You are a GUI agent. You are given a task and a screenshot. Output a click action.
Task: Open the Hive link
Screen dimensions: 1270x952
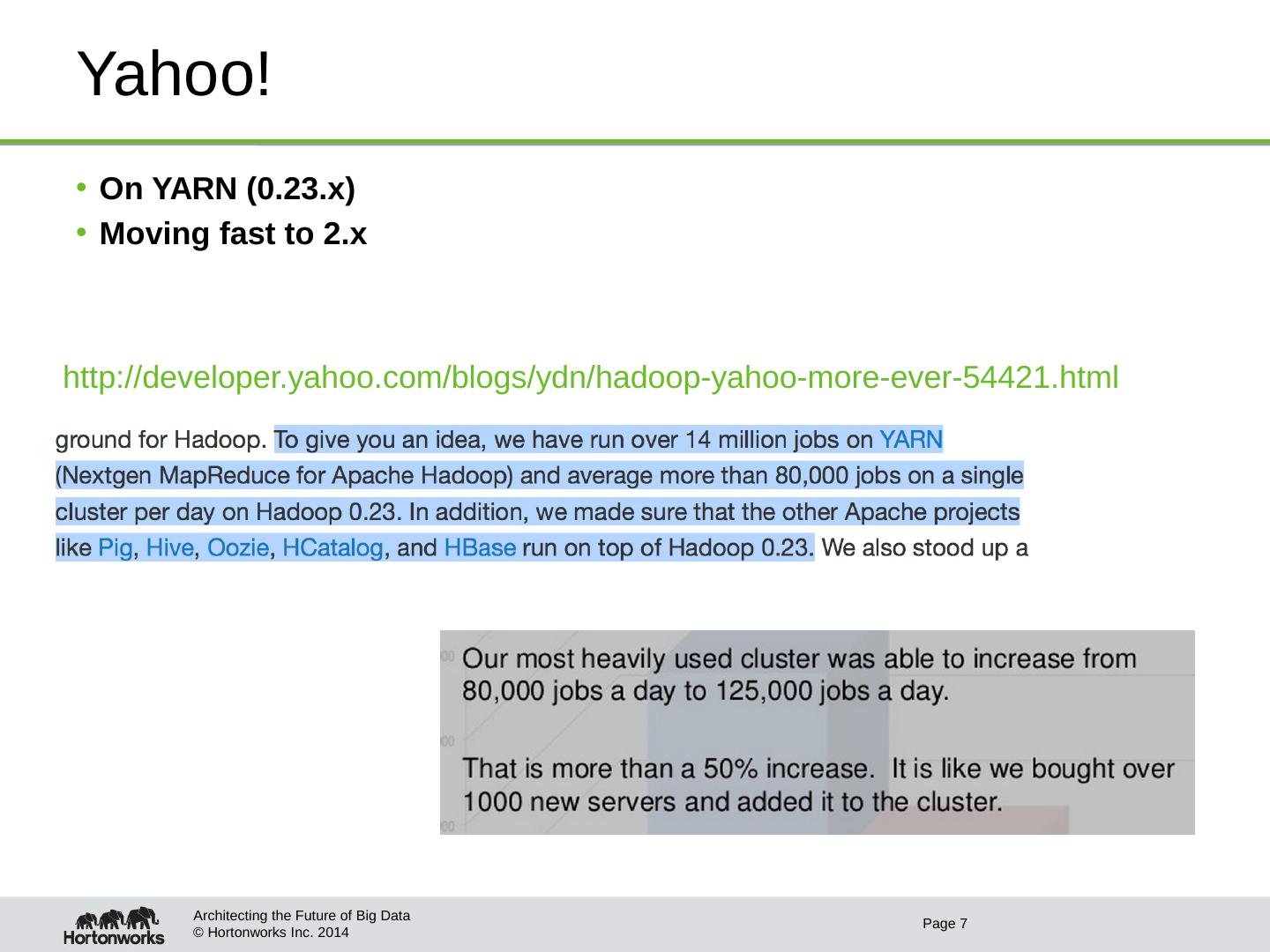(170, 548)
